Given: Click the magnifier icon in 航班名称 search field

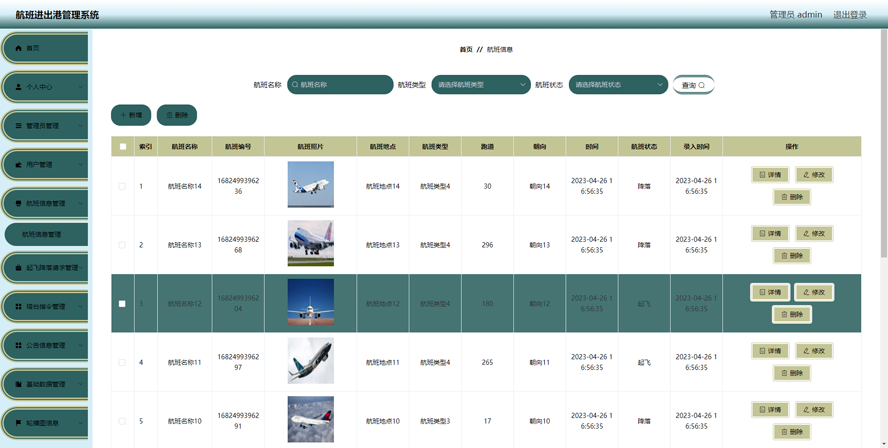Looking at the screenshot, I should pos(295,85).
